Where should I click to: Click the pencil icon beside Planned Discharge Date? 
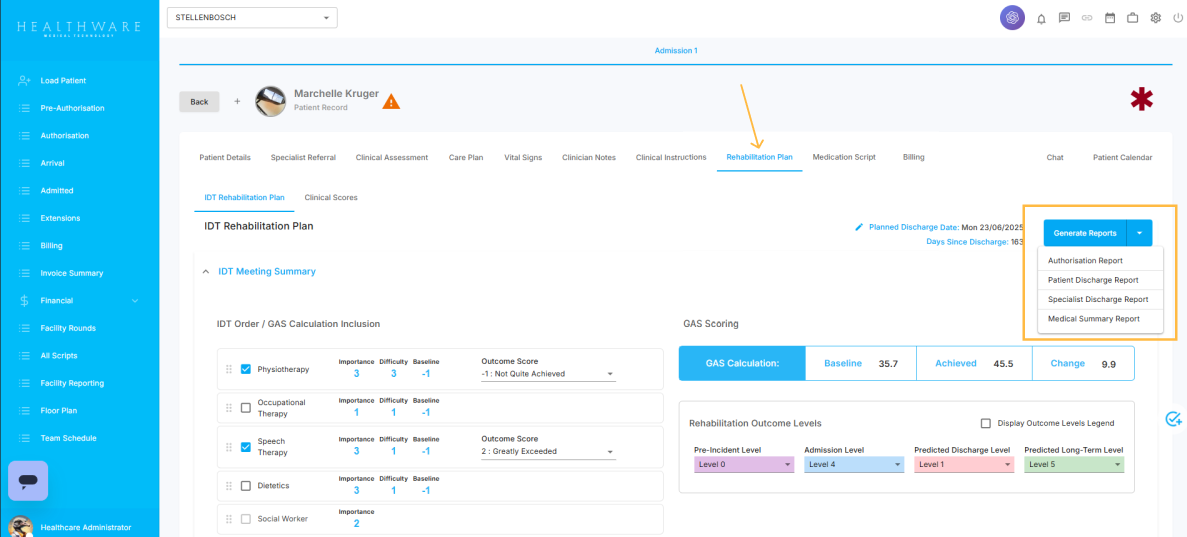[859, 227]
